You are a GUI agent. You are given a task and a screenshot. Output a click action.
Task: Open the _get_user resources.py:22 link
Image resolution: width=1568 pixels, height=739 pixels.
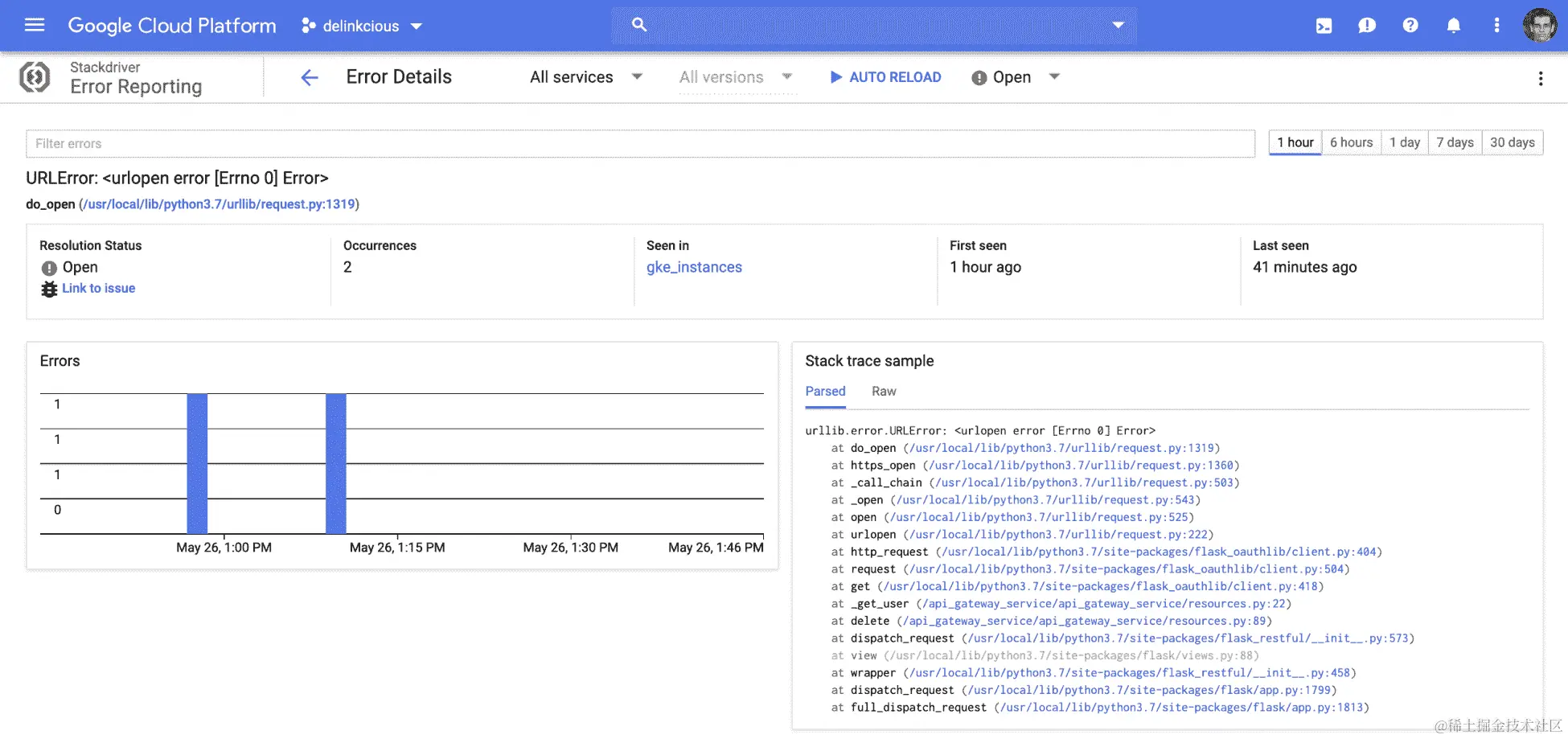point(1104,604)
